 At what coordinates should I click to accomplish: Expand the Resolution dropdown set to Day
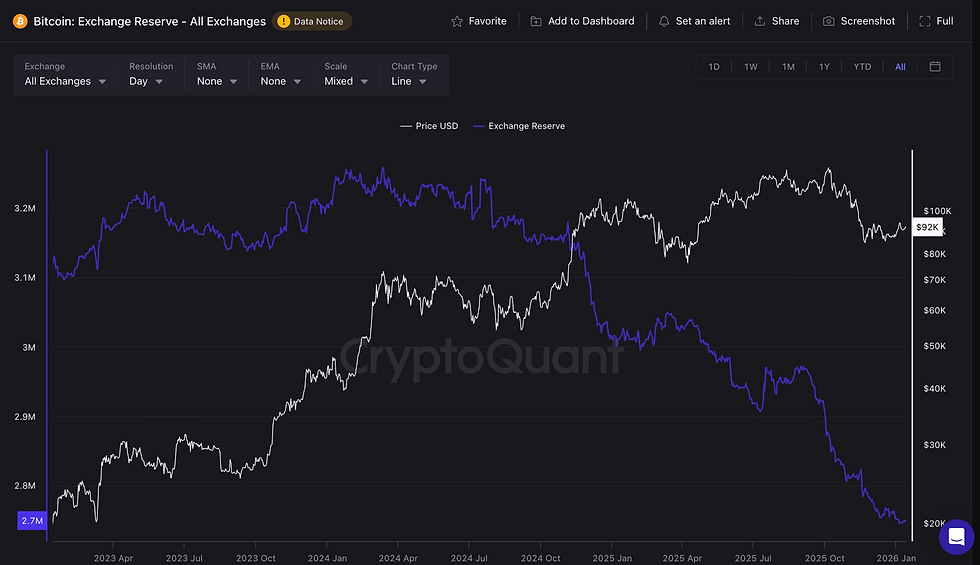tap(146, 81)
